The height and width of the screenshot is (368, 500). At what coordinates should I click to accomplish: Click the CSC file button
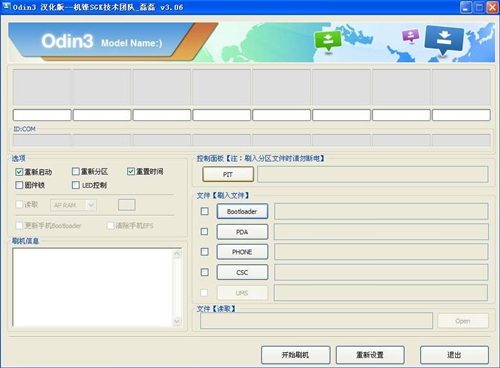(242, 272)
